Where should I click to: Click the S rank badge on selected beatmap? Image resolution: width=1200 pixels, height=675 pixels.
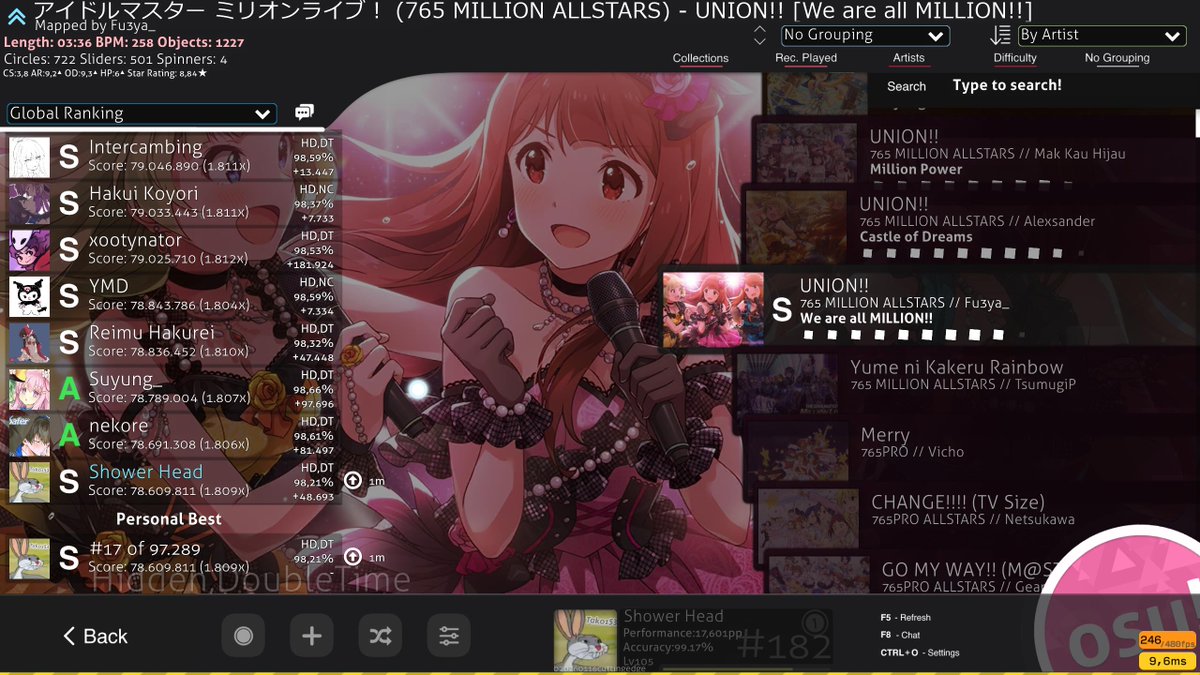point(782,309)
